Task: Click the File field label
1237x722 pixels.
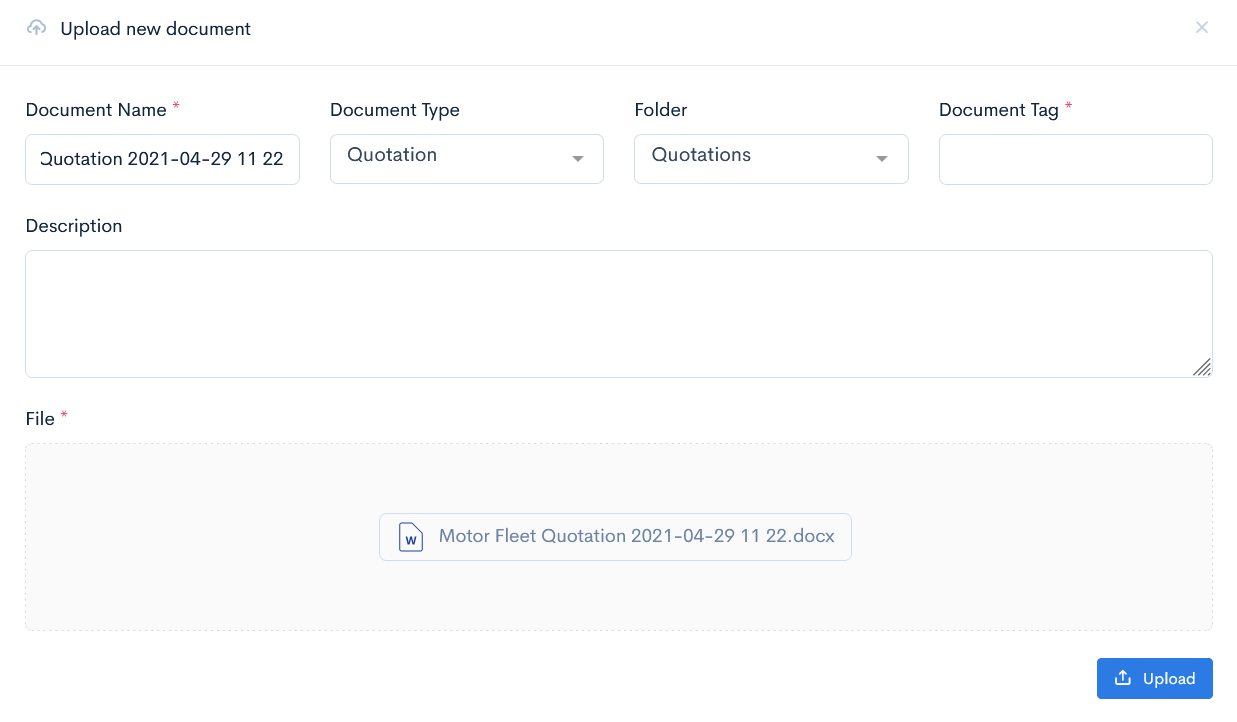Action: [x=40, y=419]
